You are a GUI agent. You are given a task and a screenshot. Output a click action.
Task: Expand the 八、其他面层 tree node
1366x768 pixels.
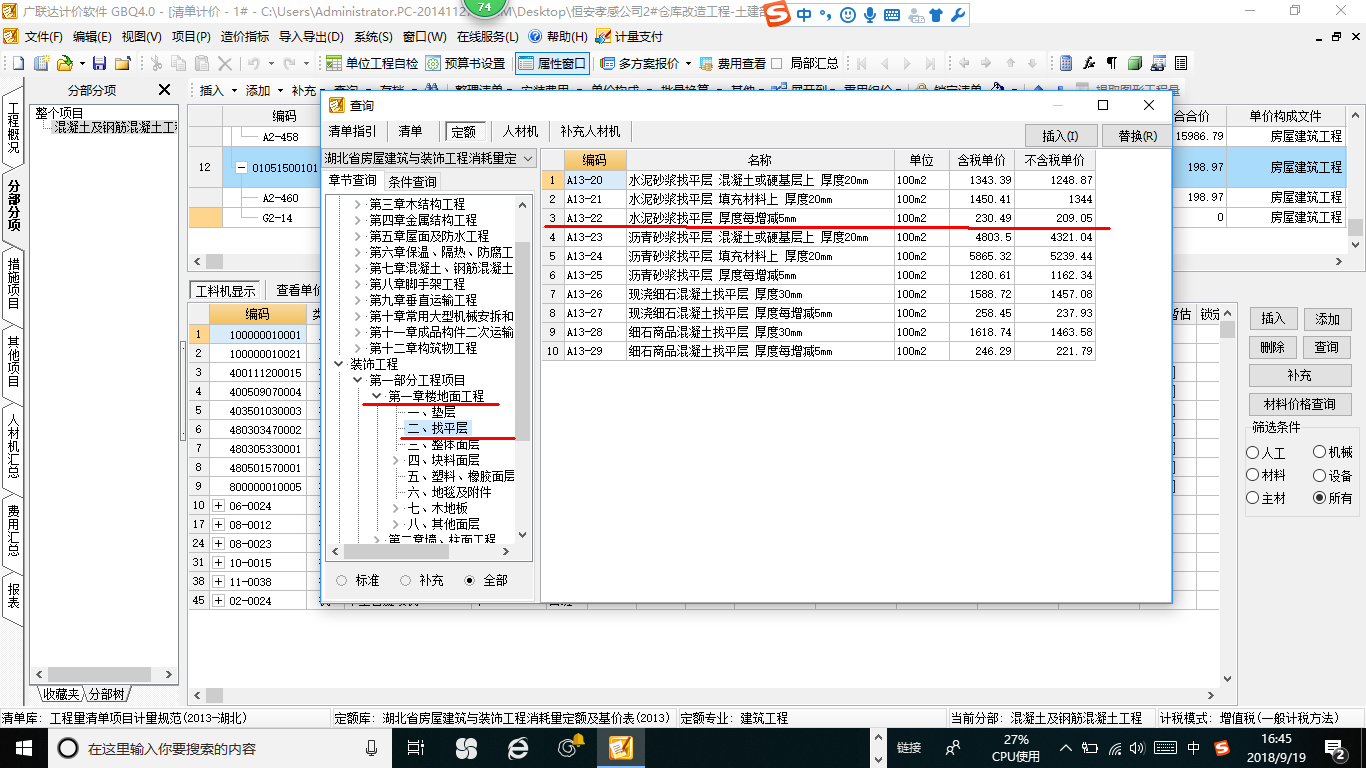pos(396,524)
